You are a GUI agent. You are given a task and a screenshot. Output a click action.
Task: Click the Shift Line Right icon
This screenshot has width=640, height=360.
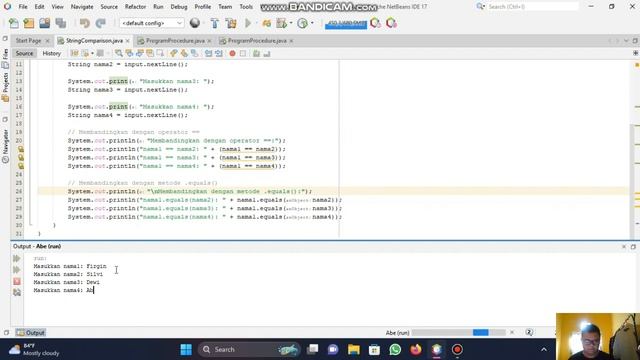pyautogui.click(x=219, y=53)
